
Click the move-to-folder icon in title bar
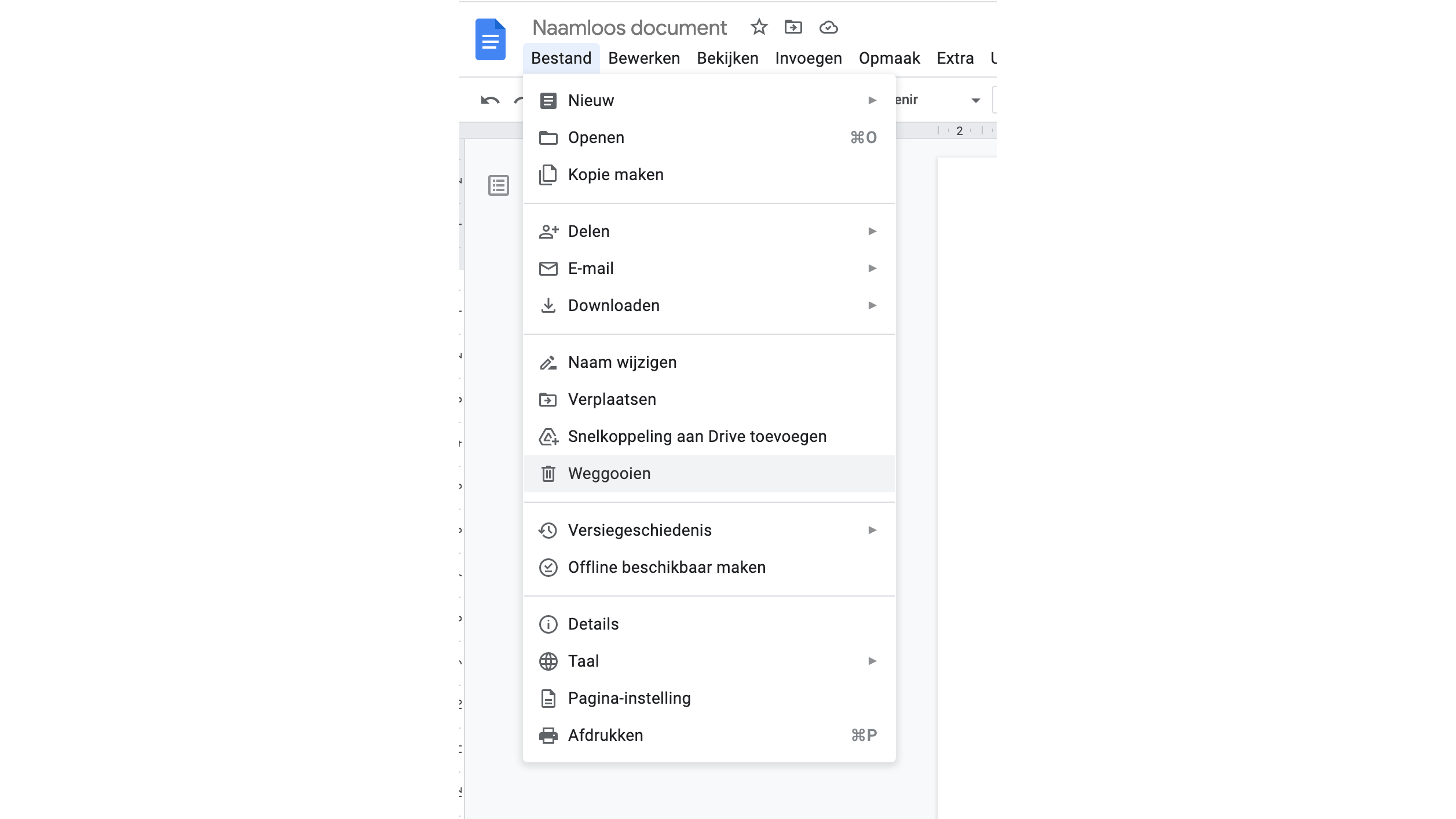793,27
